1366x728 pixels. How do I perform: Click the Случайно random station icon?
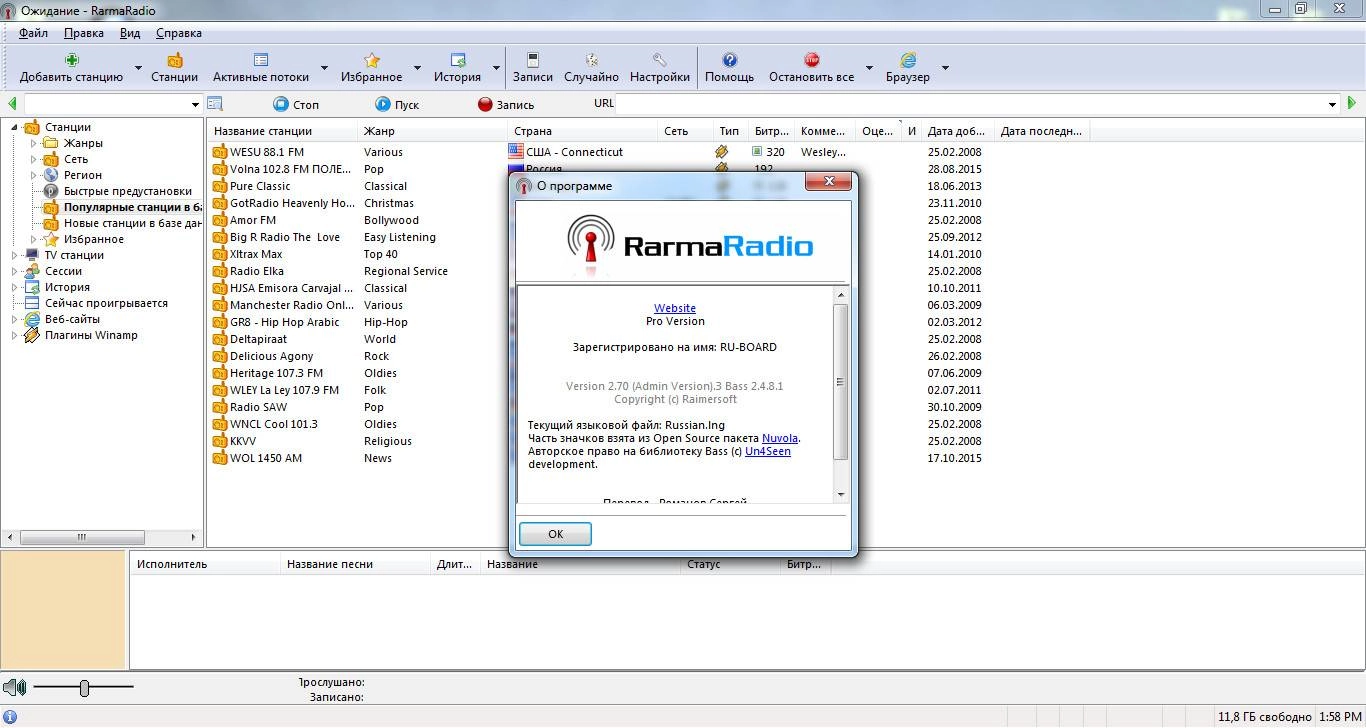[591, 60]
